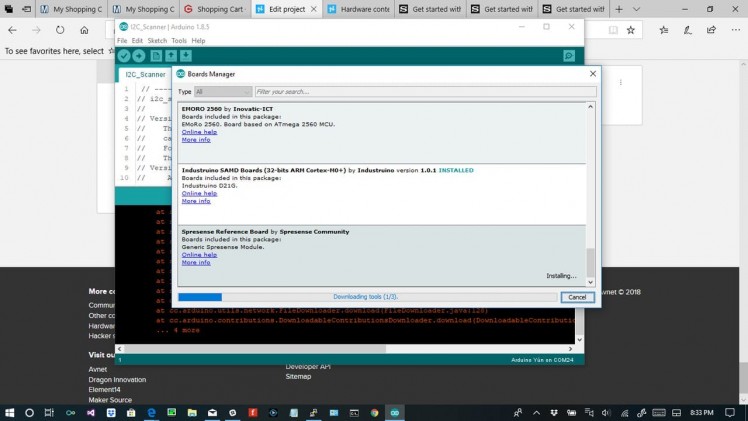Viewport: 748px width, 421px height.
Task: Click the Dropbox icon on taskbar
Action: (111, 412)
